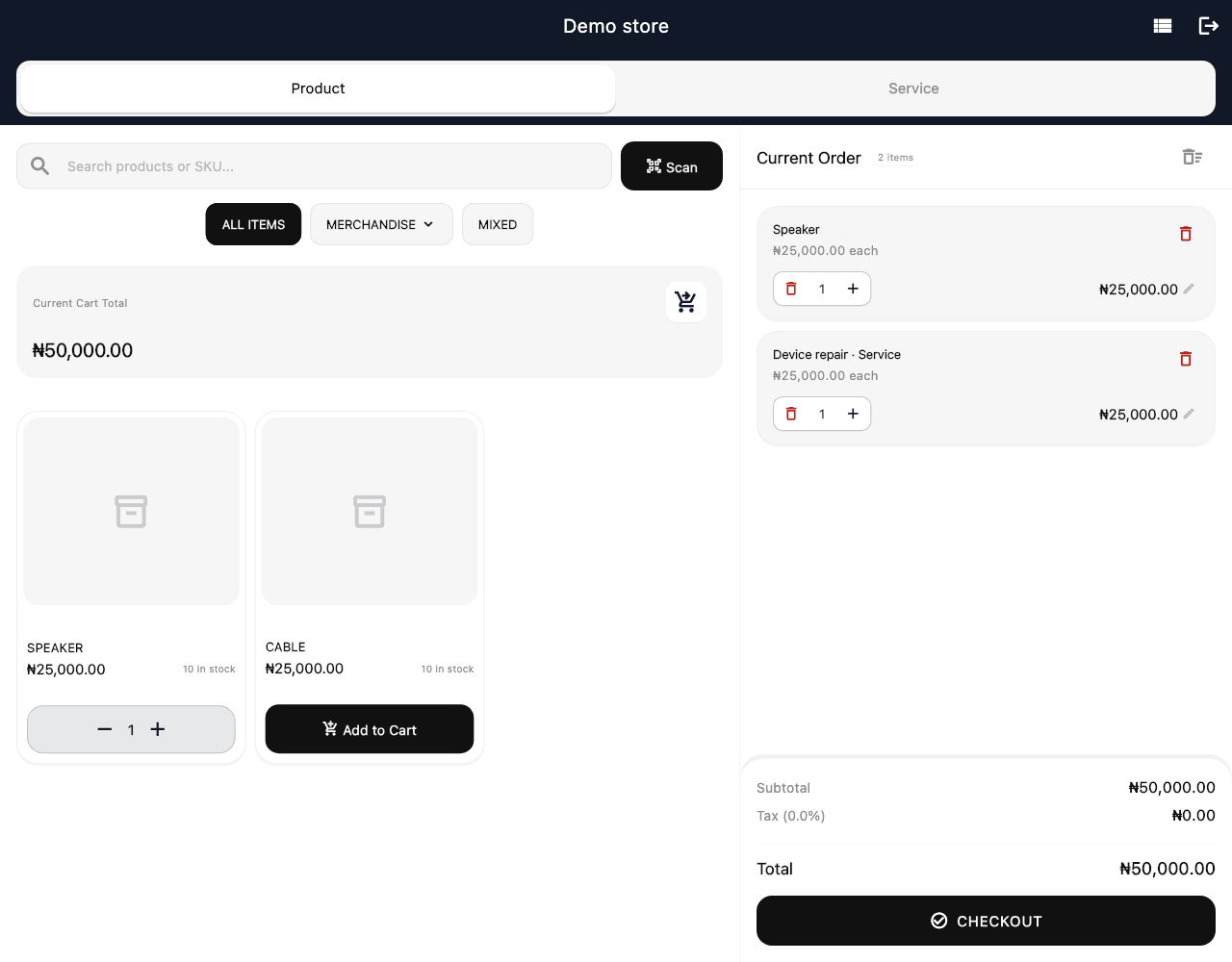Edit Speaker line price with pencil icon
The width and height of the screenshot is (1232, 962).
[x=1189, y=289]
